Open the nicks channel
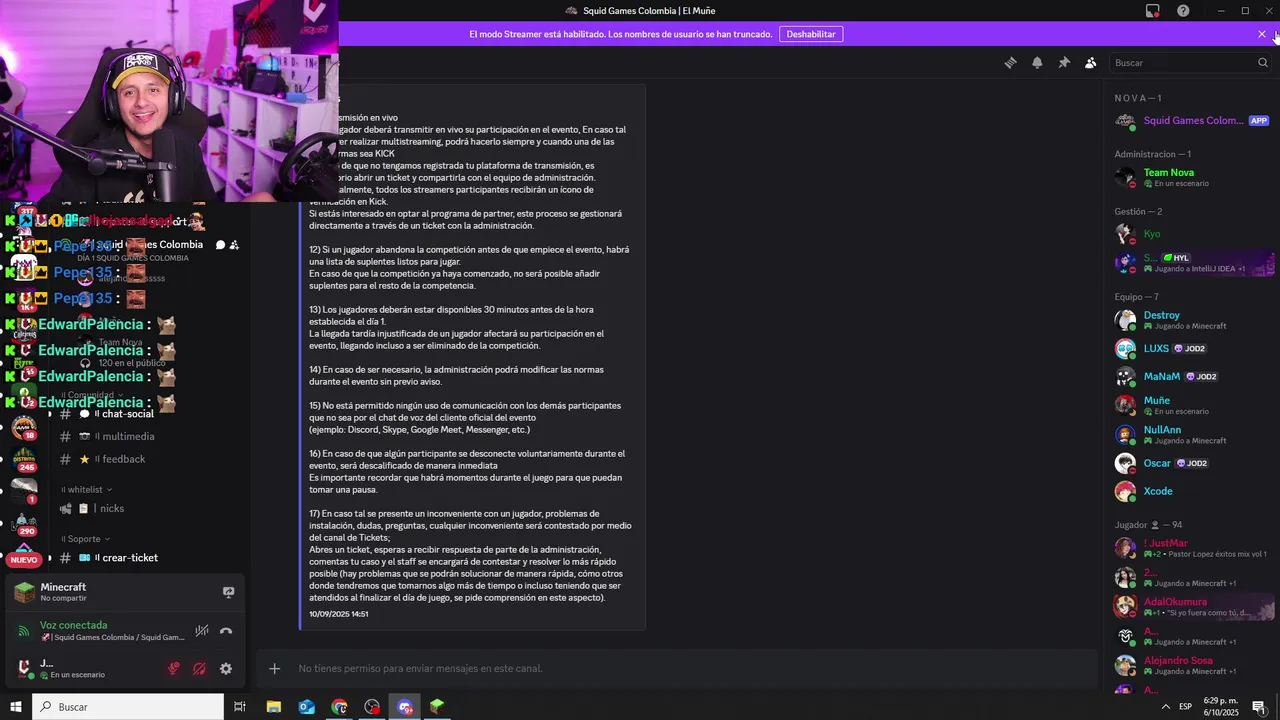This screenshot has height=720, width=1280. [112, 508]
